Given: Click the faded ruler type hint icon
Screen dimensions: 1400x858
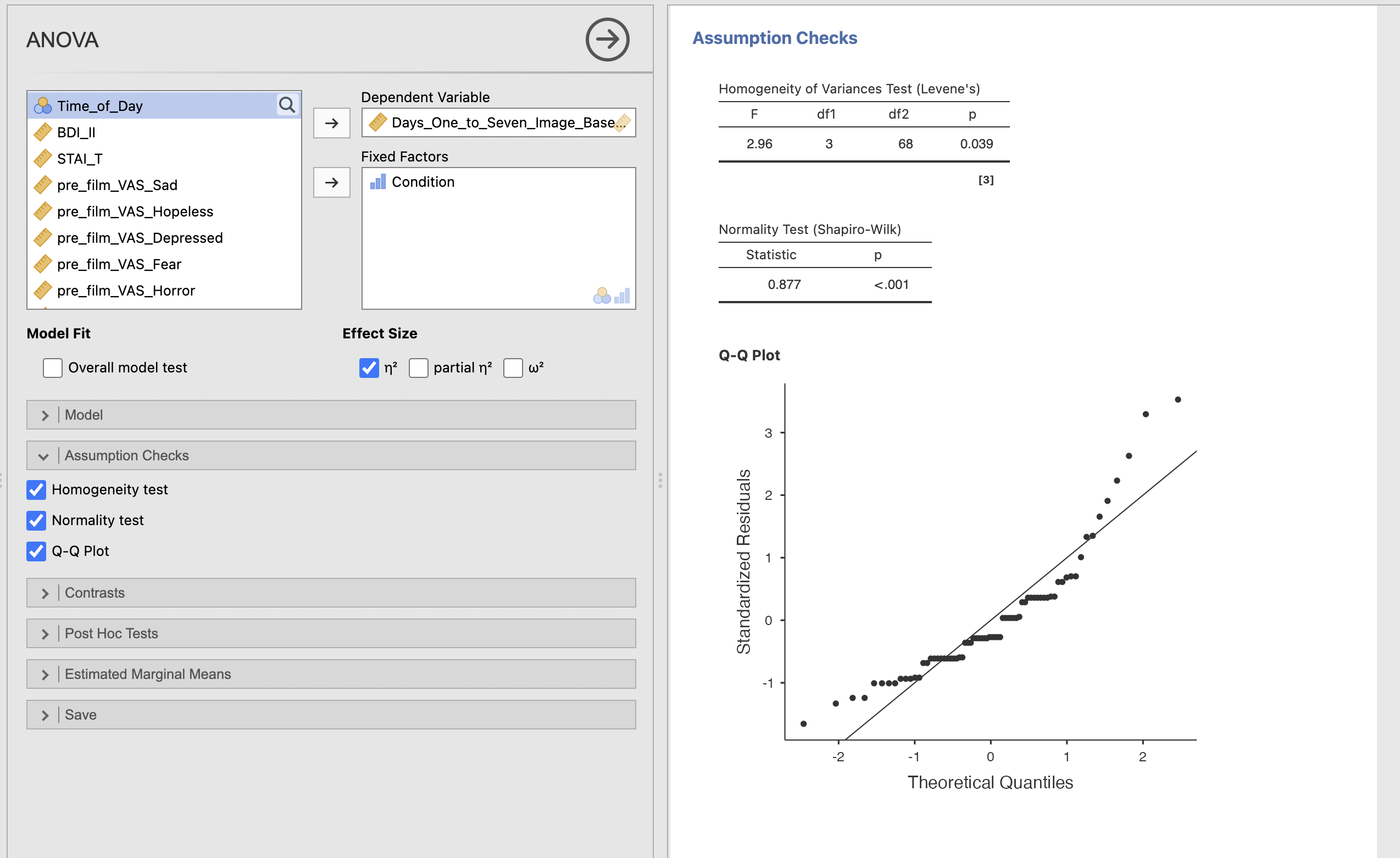Looking at the screenshot, I should tap(623, 122).
